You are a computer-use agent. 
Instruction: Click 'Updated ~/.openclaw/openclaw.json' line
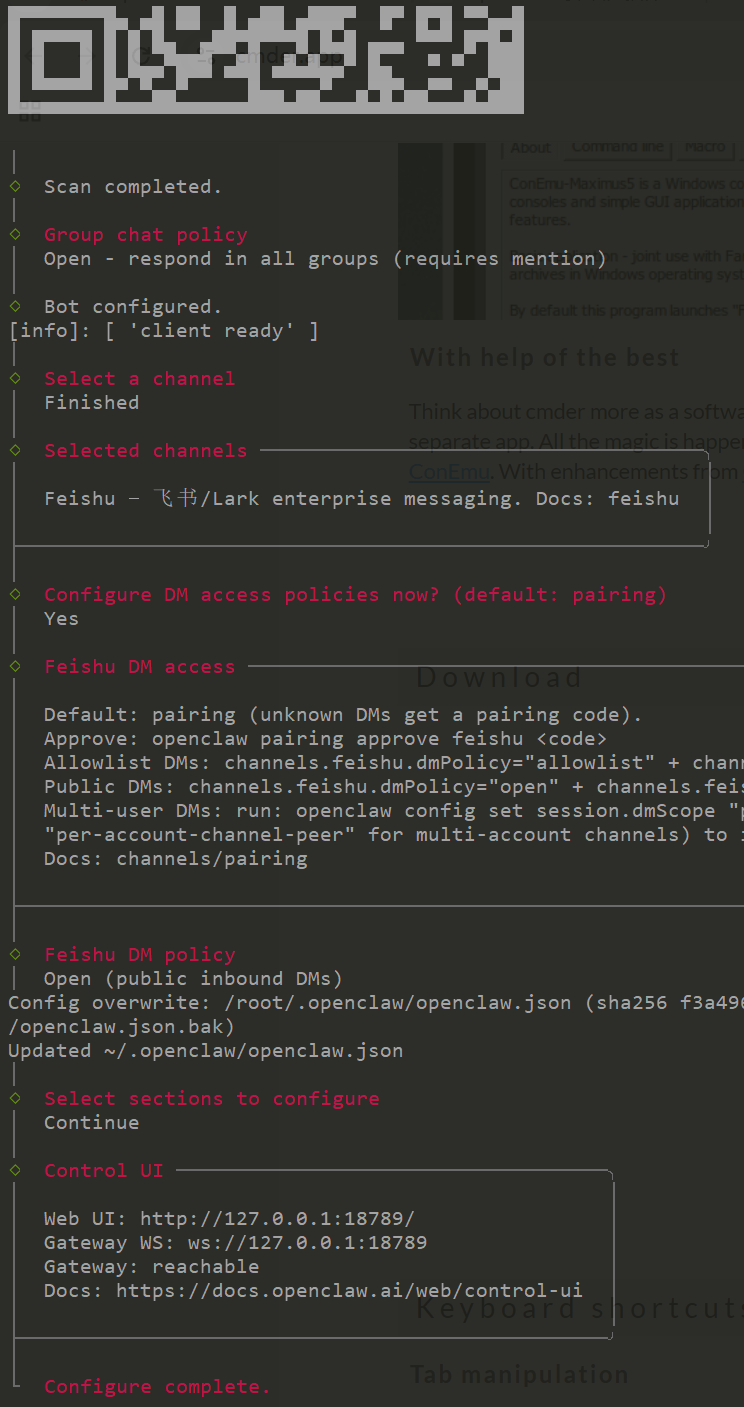pos(206,1051)
